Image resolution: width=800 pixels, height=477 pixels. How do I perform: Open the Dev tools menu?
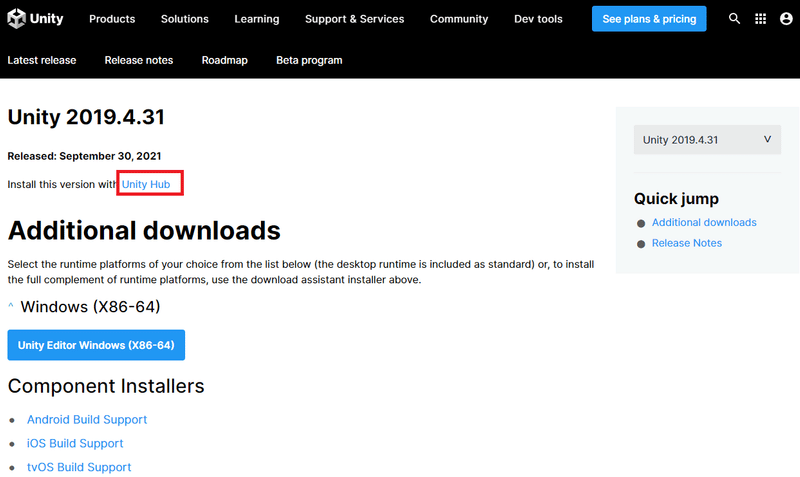point(538,19)
